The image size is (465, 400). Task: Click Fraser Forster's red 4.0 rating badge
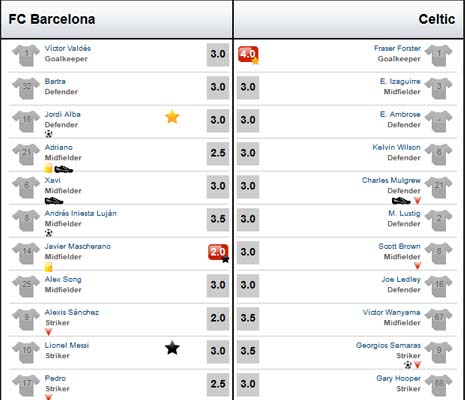pos(248,54)
